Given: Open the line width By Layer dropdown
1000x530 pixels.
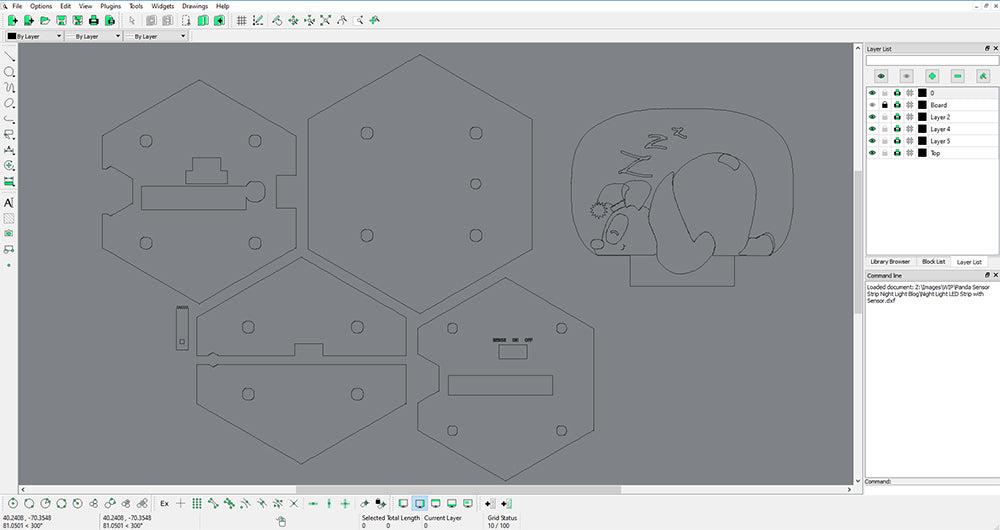Looking at the screenshot, I should coord(93,36).
